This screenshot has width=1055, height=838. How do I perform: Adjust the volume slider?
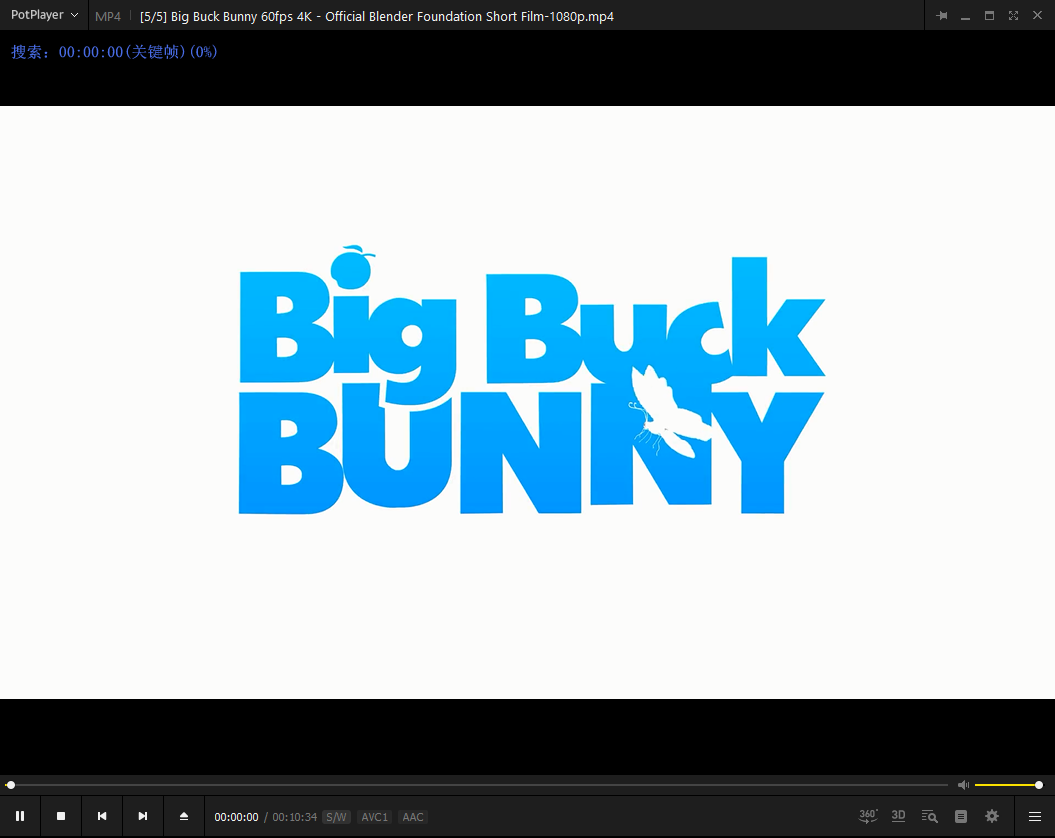coord(1007,785)
